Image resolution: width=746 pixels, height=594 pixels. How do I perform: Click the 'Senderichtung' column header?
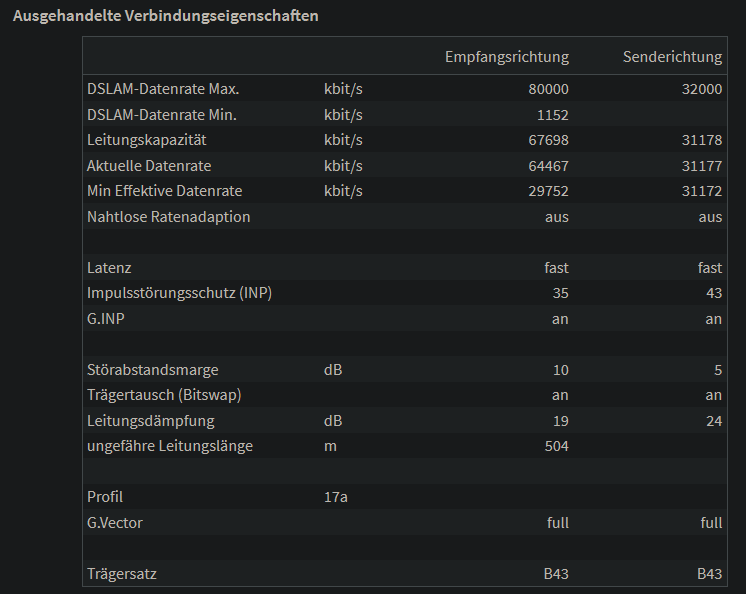pyautogui.click(x=671, y=57)
